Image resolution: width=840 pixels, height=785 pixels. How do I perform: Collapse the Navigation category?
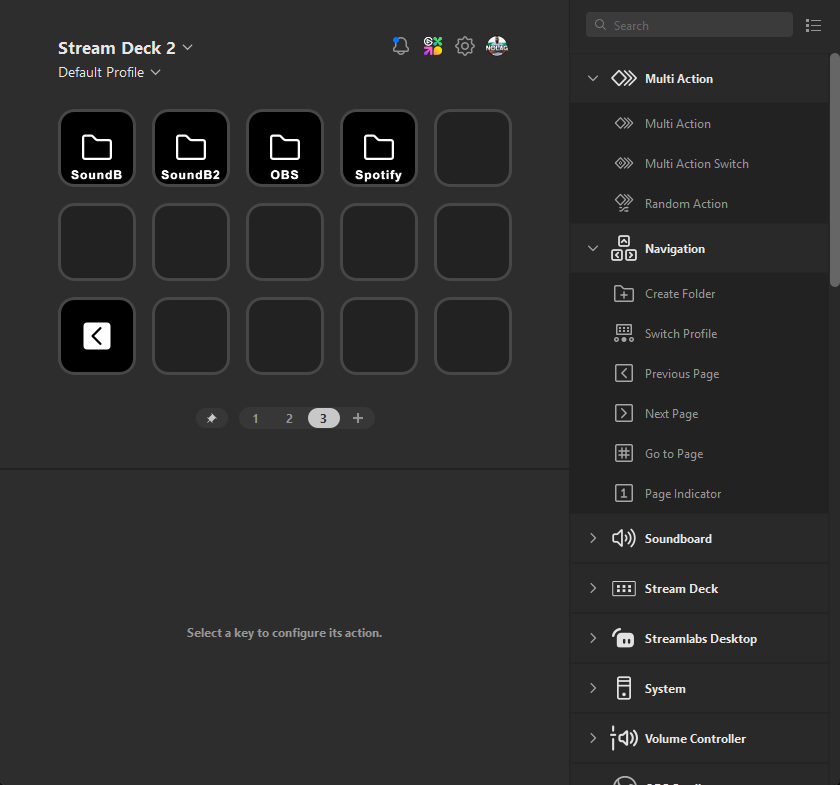pyautogui.click(x=592, y=249)
